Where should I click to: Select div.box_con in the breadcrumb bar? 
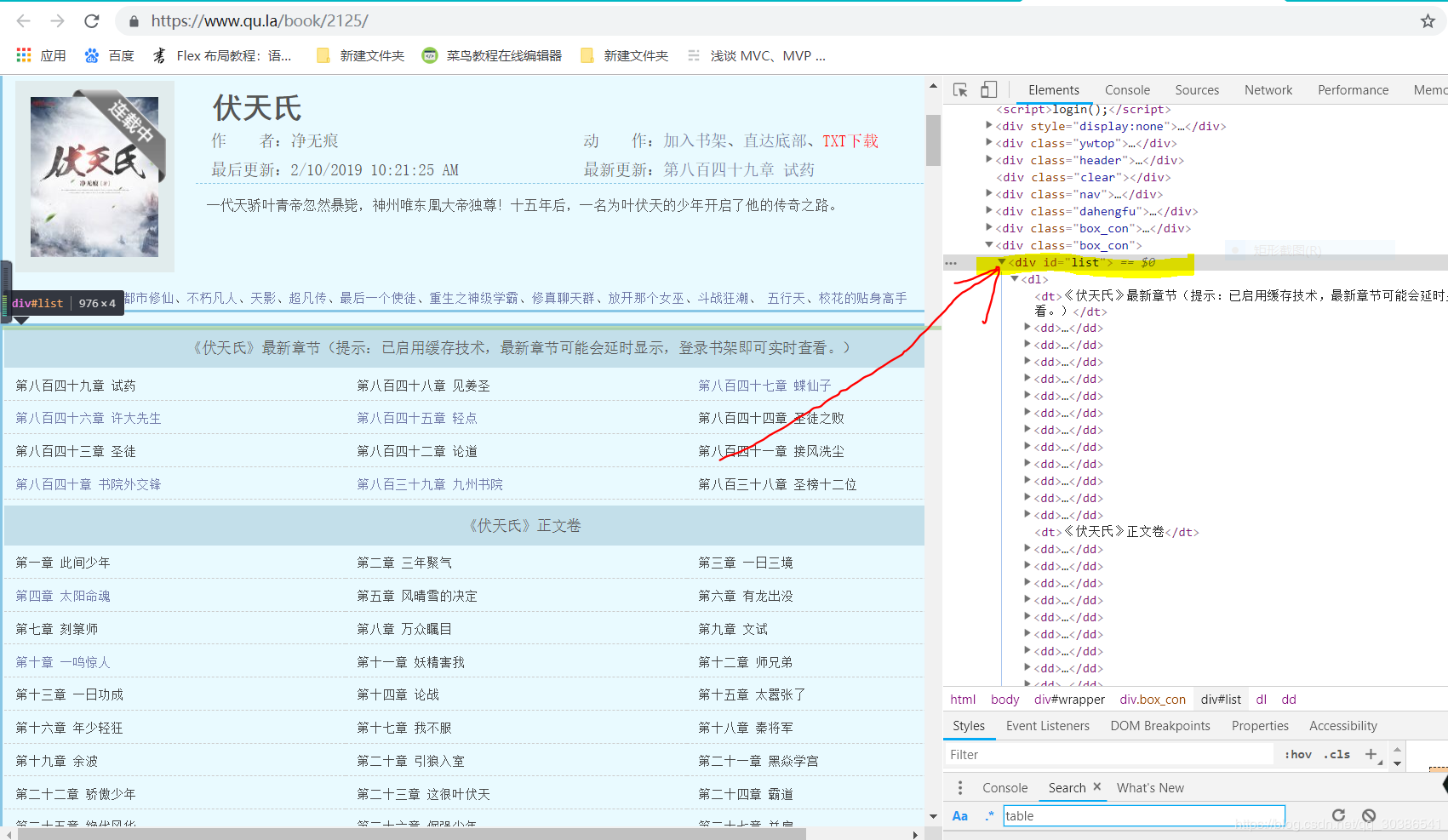pos(1153,700)
